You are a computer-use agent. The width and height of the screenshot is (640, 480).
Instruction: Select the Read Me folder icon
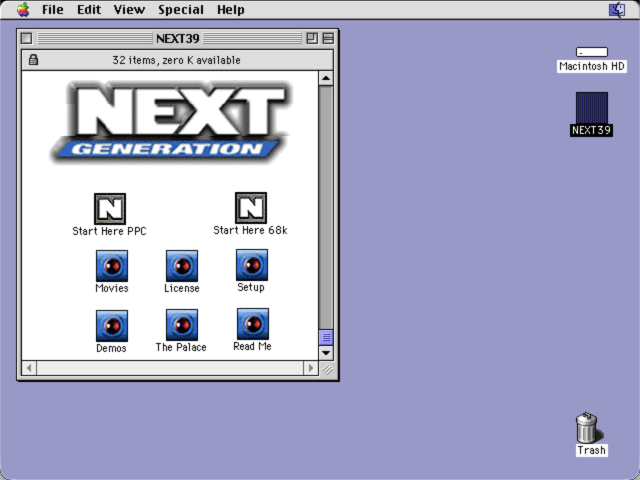pos(253,324)
